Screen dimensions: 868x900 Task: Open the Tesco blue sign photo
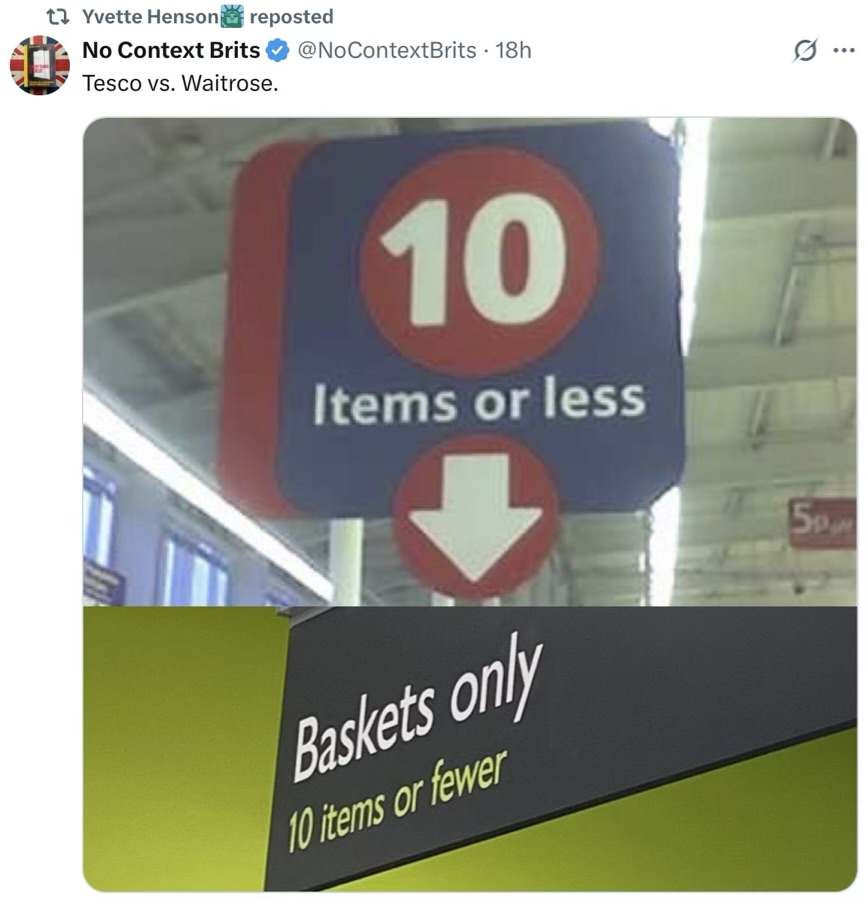click(470, 362)
